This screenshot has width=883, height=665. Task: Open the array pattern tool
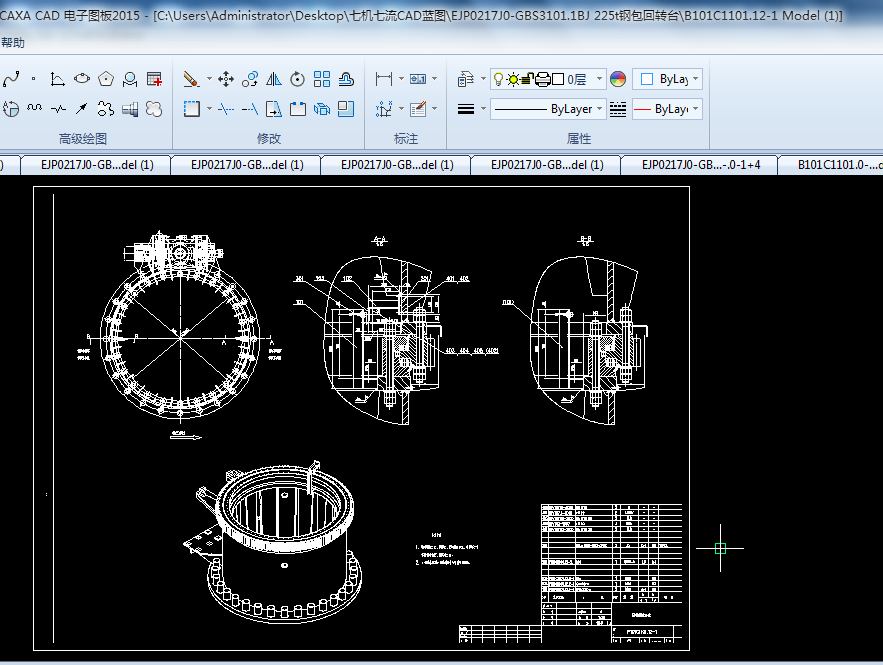coord(322,79)
